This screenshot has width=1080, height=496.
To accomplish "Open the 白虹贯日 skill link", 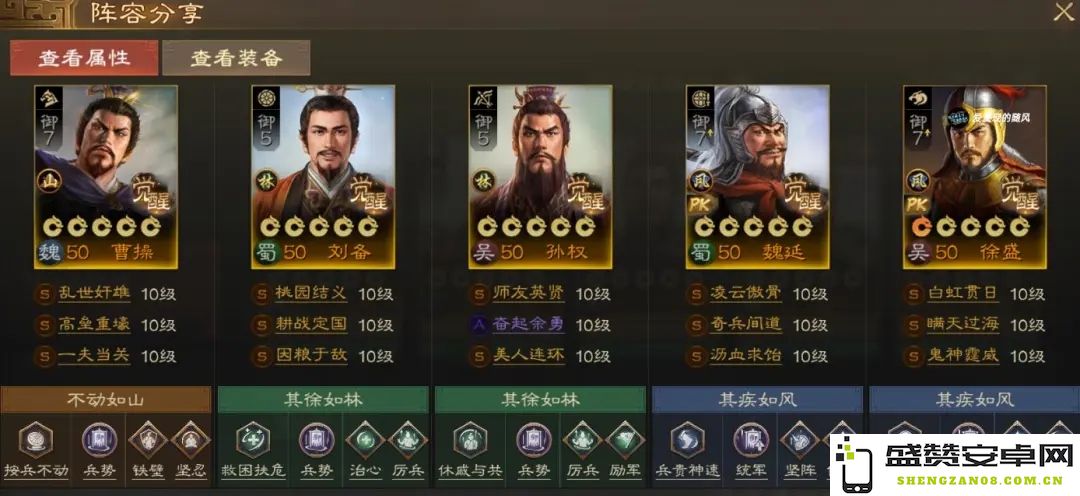I will [x=962, y=293].
